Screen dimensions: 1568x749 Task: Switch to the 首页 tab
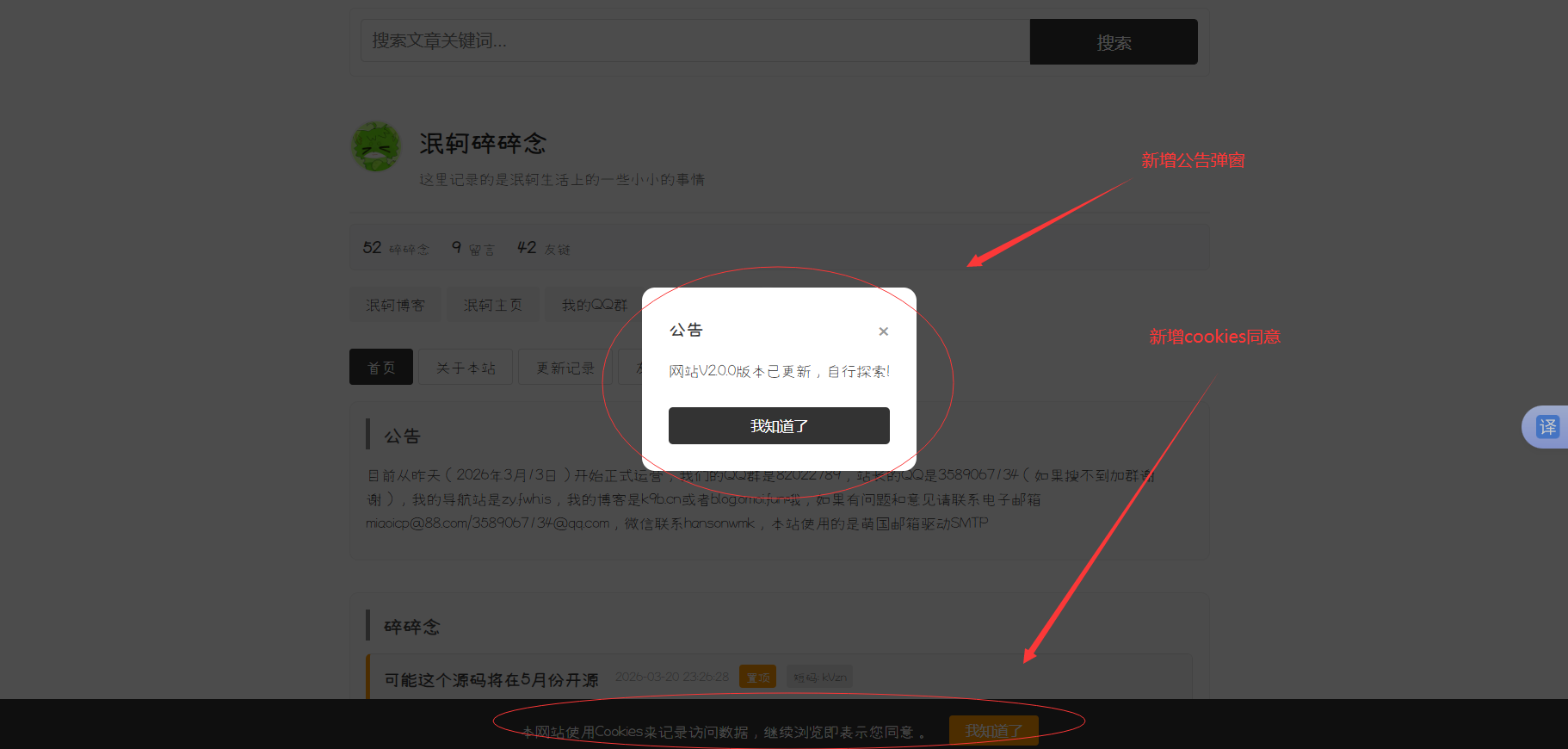coord(381,368)
